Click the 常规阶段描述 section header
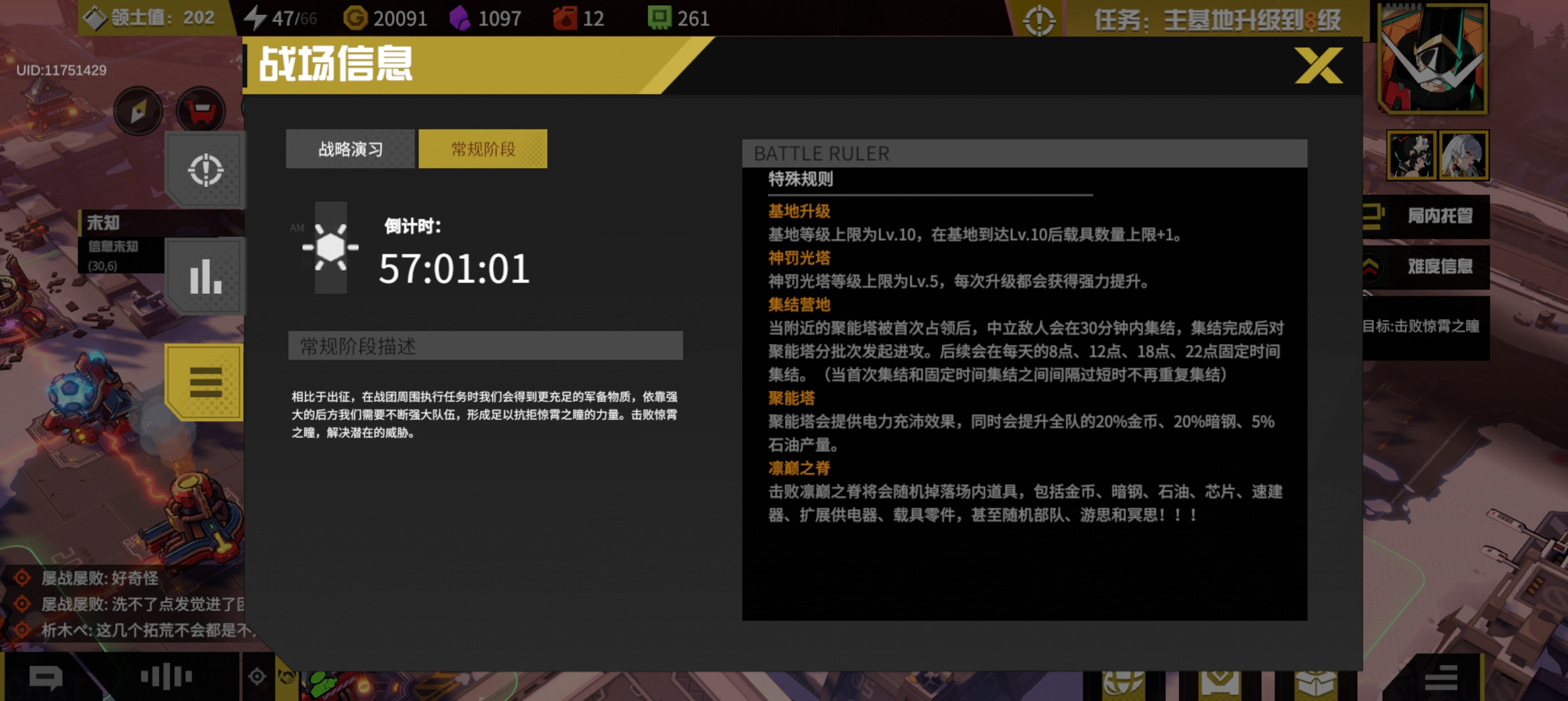Image resolution: width=1568 pixels, height=701 pixels. coord(485,345)
